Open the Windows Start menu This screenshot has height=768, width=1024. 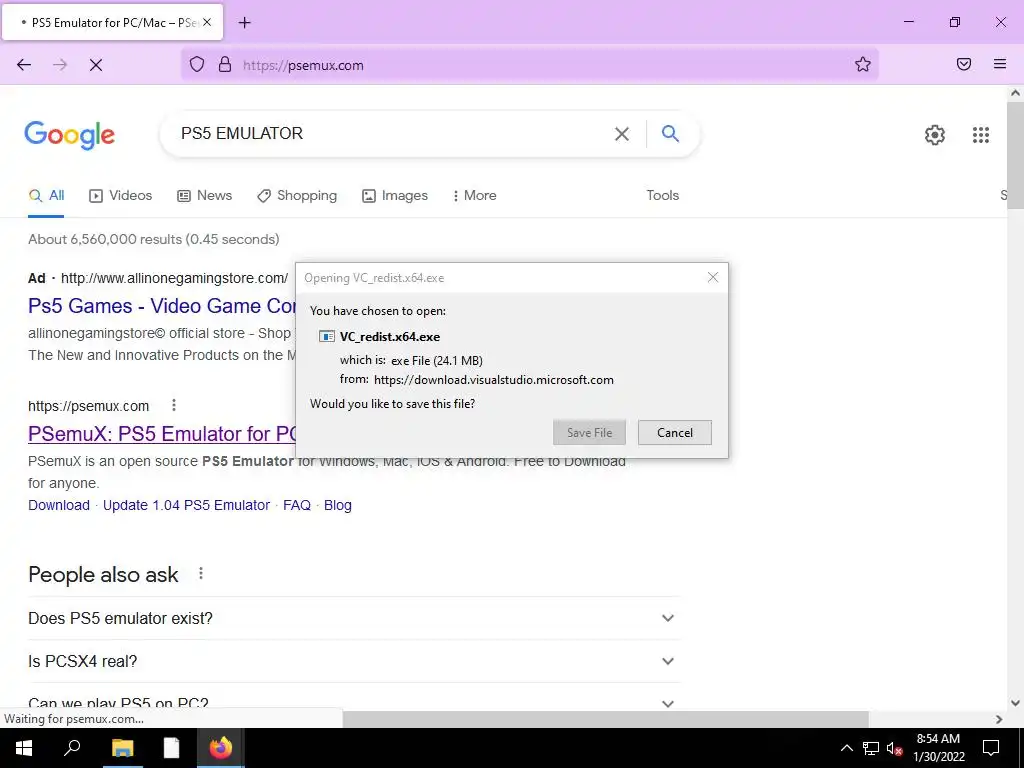pos(24,748)
